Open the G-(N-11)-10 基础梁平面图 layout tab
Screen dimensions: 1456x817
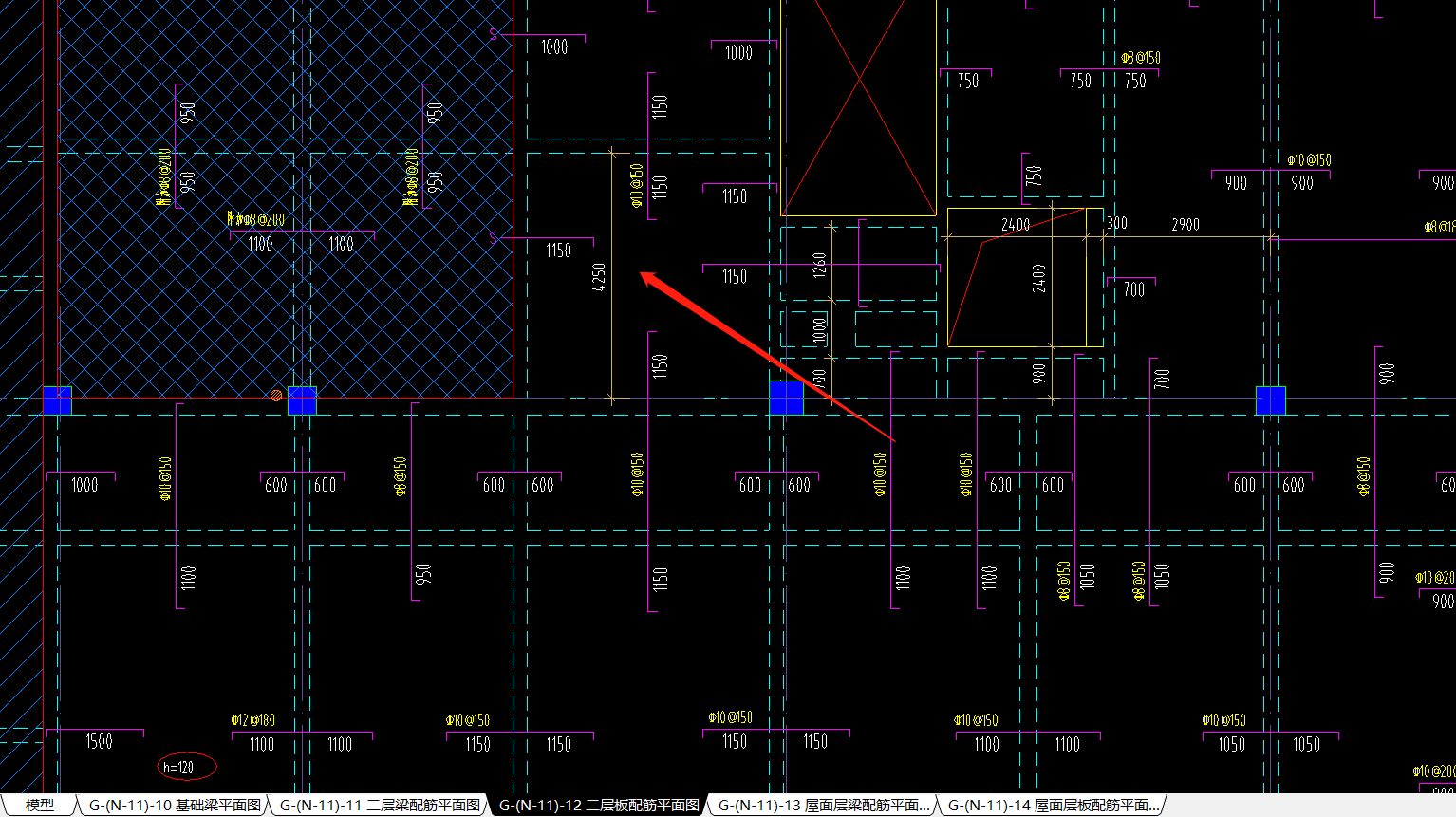pyautogui.click(x=175, y=806)
